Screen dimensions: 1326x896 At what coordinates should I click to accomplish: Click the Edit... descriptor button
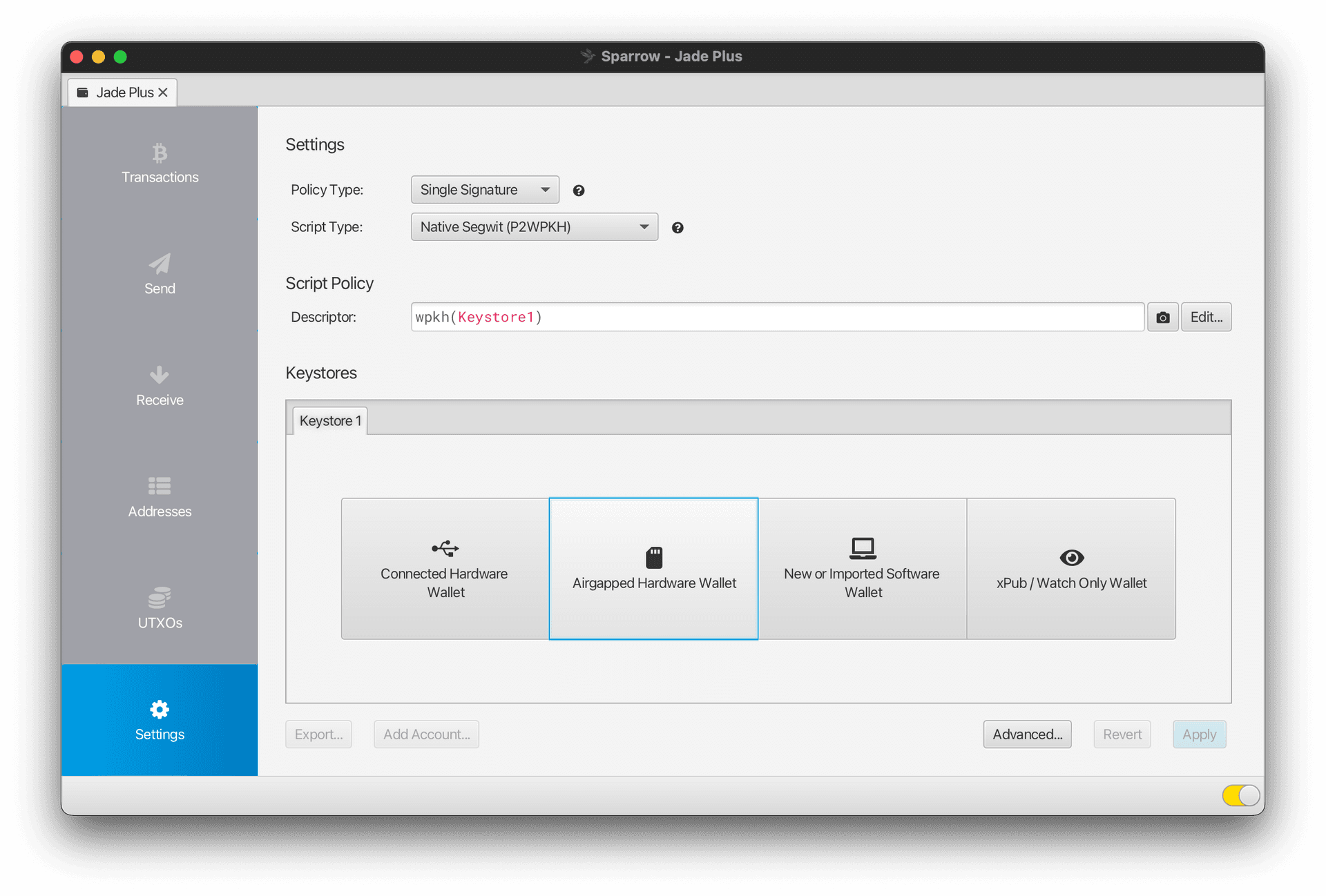coord(1206,317)
